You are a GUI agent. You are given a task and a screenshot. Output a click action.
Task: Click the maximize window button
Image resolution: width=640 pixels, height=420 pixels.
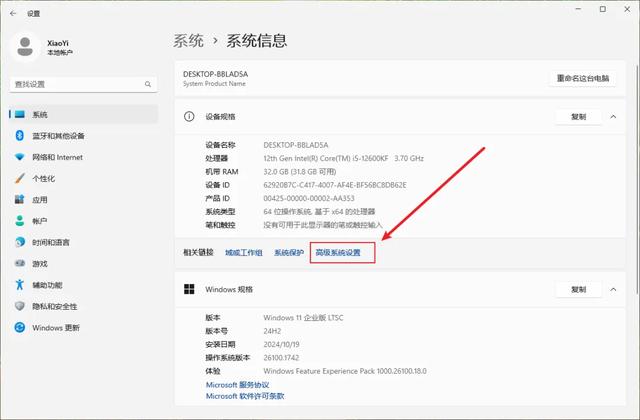602,9
